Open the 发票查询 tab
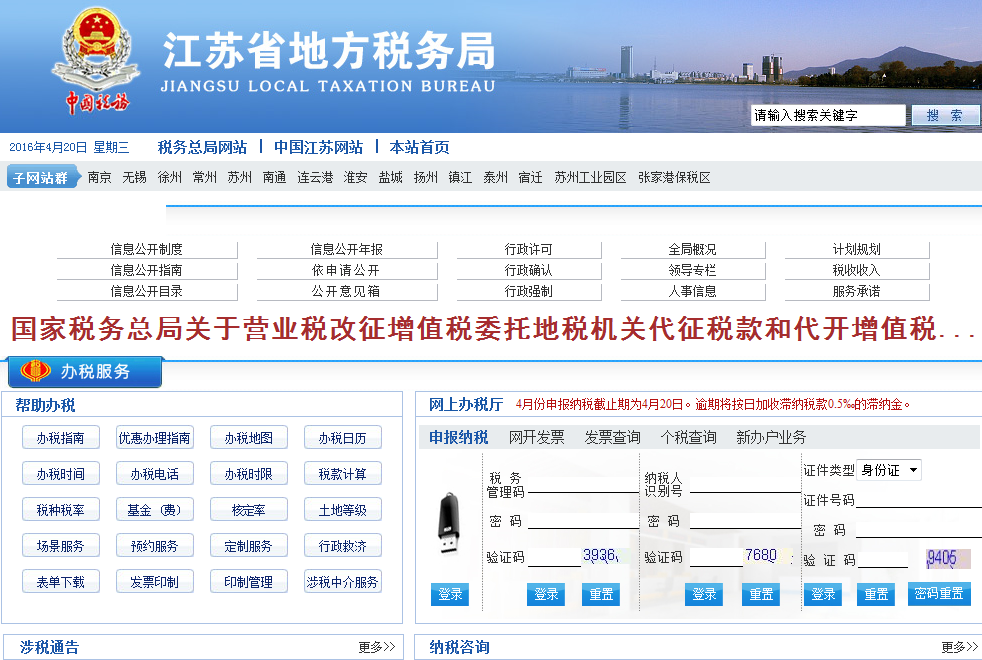982x660 pixels. tap(612, 437)
